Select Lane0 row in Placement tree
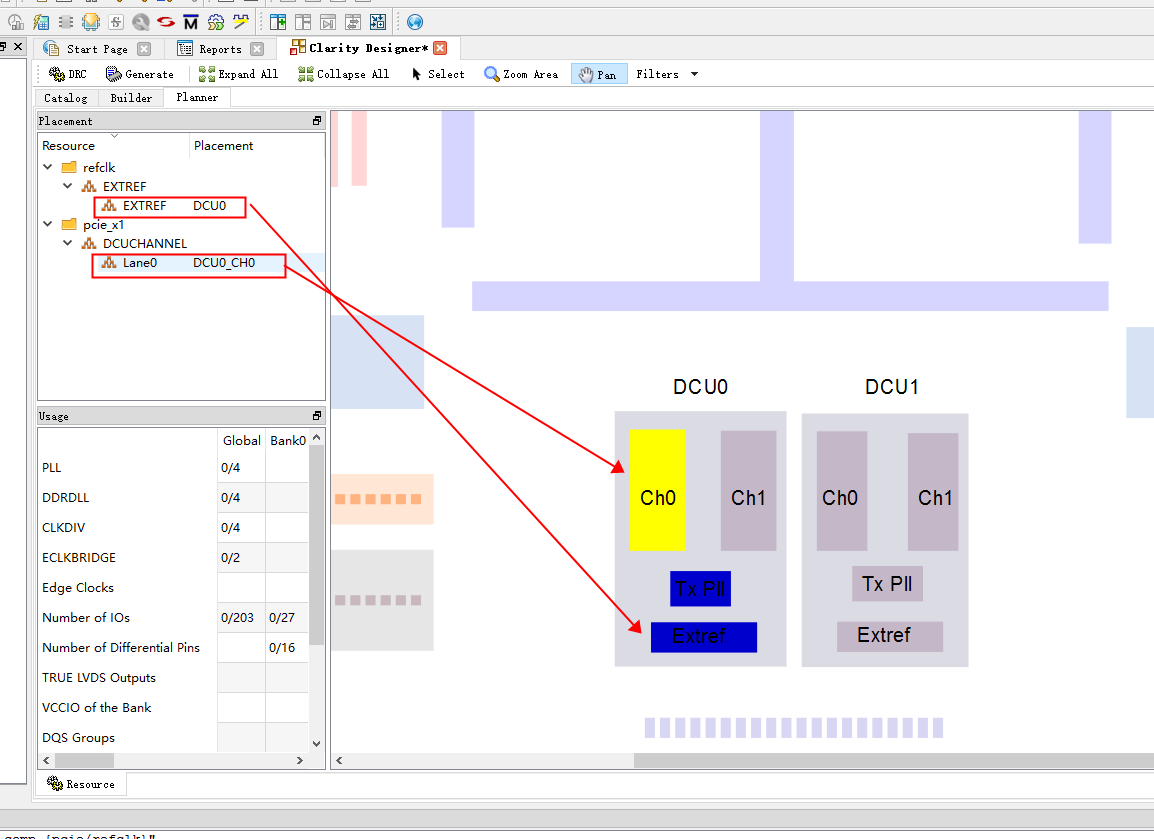 tap(140, 263)
